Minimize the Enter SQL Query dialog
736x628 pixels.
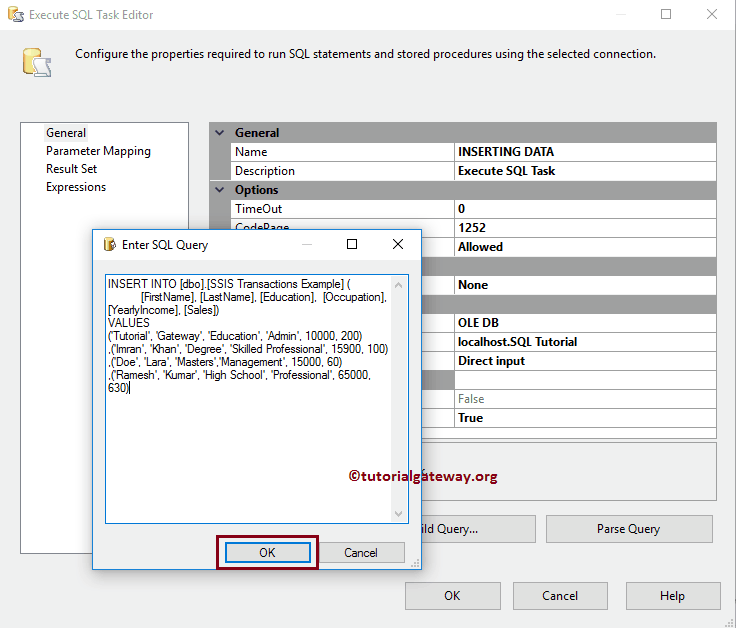(307, 245)
